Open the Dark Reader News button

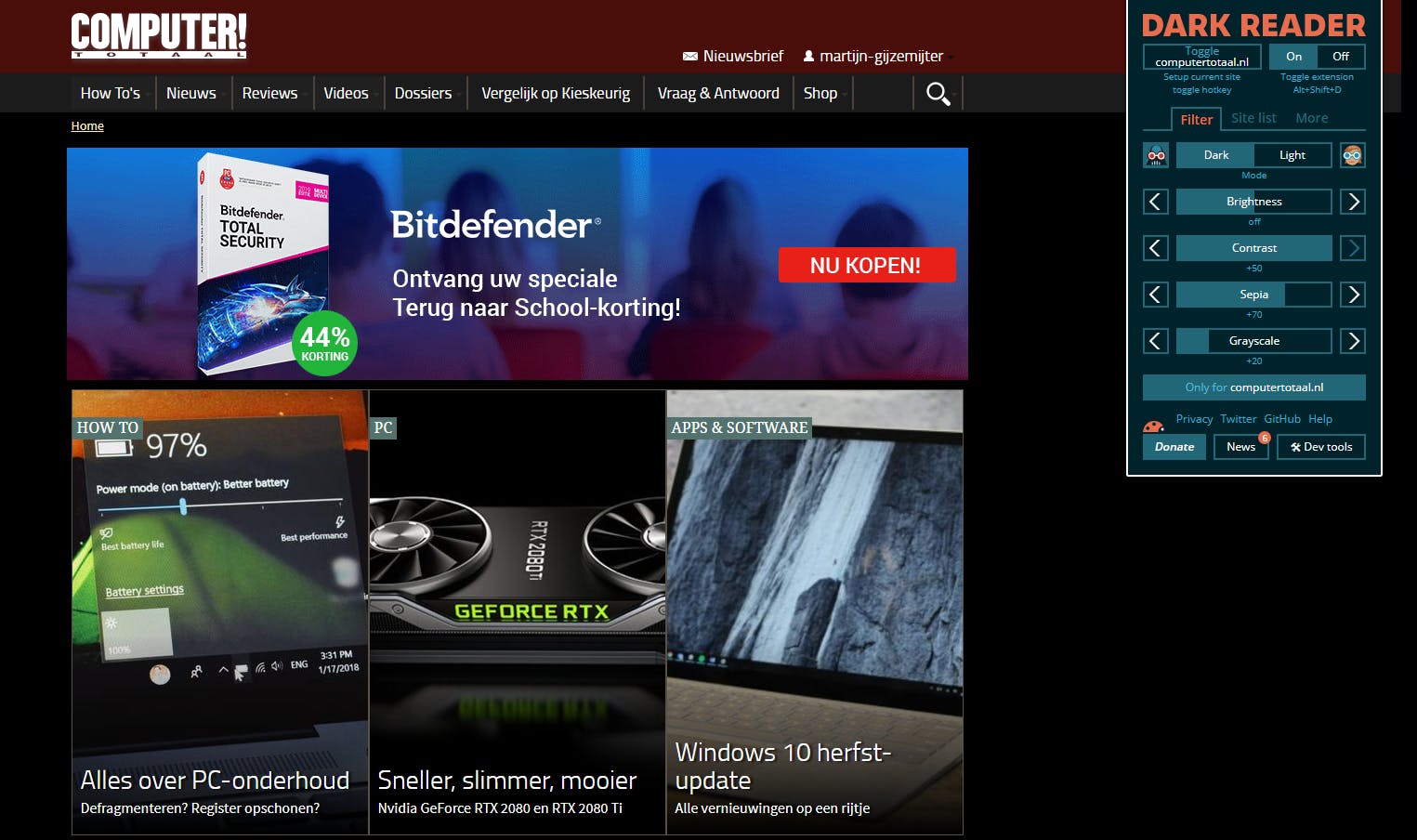(x=1241, y=447)
